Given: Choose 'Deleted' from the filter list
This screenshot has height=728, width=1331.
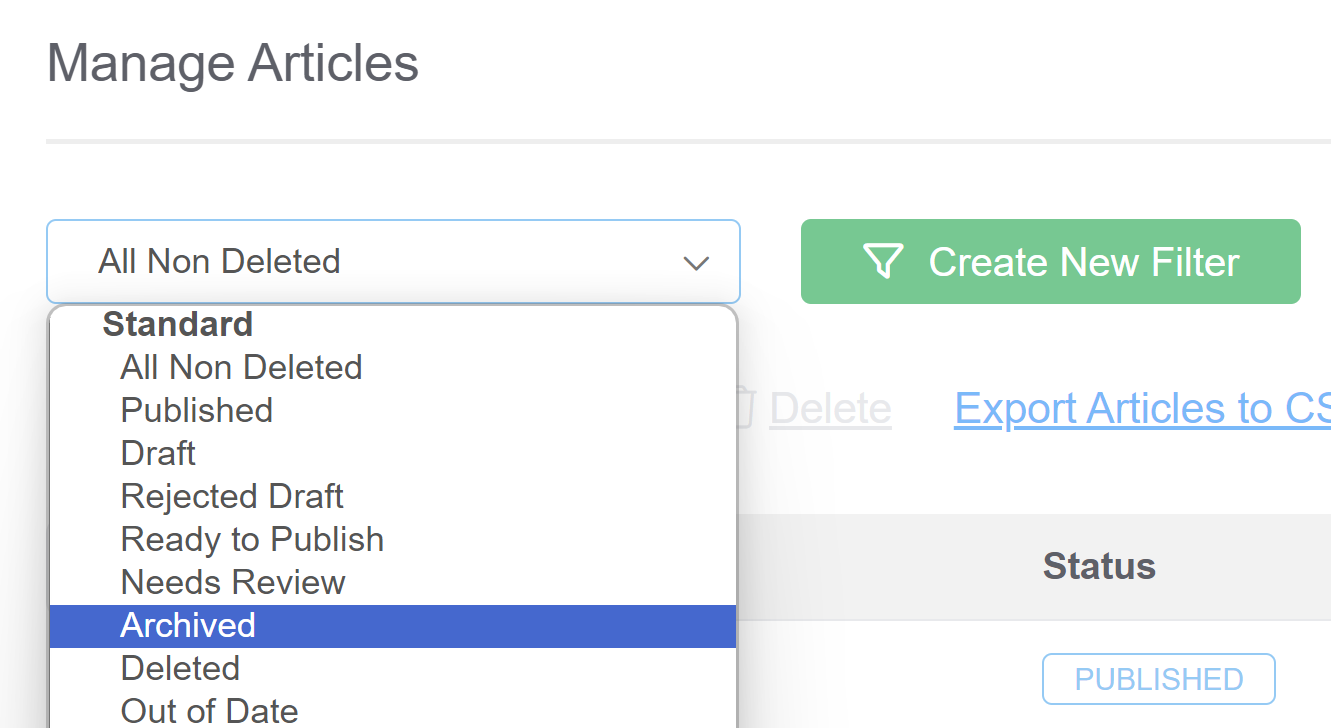Looking at the screenshot, I should [x=180, y=668].
